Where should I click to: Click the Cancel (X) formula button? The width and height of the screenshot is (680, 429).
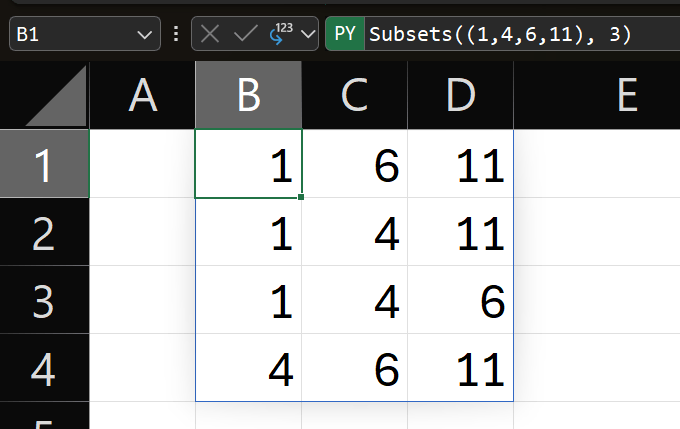tap(210, 34)
